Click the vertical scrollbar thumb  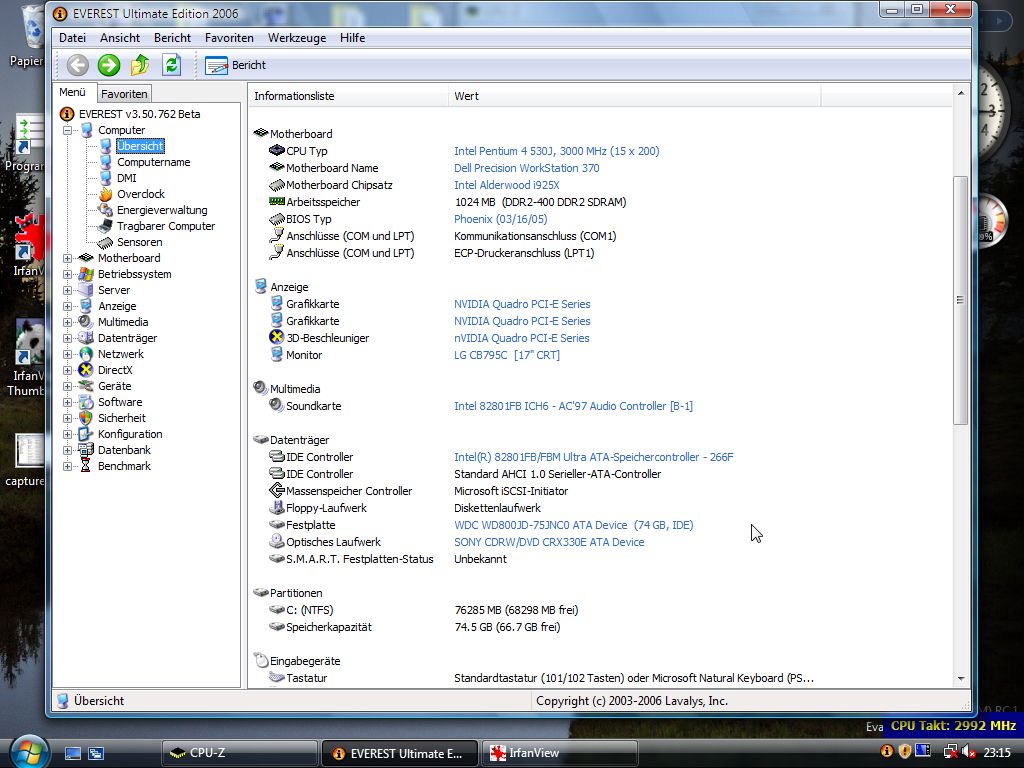[x=961, y=300]
